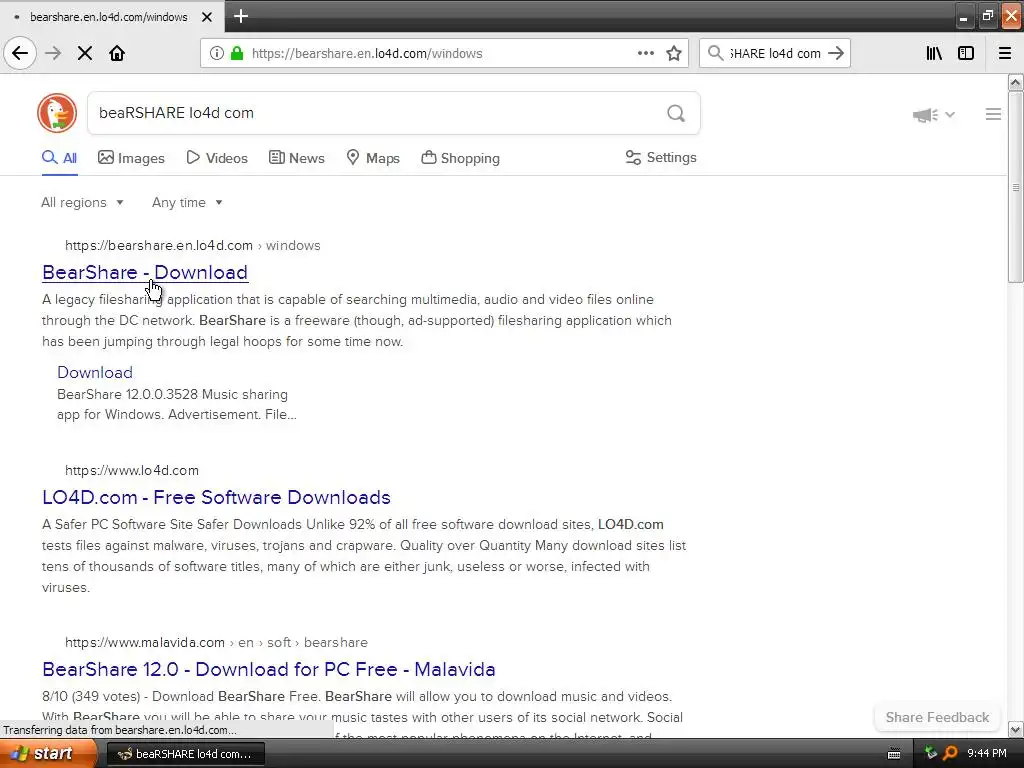Open the Firefox hamburger menu

1005,54
